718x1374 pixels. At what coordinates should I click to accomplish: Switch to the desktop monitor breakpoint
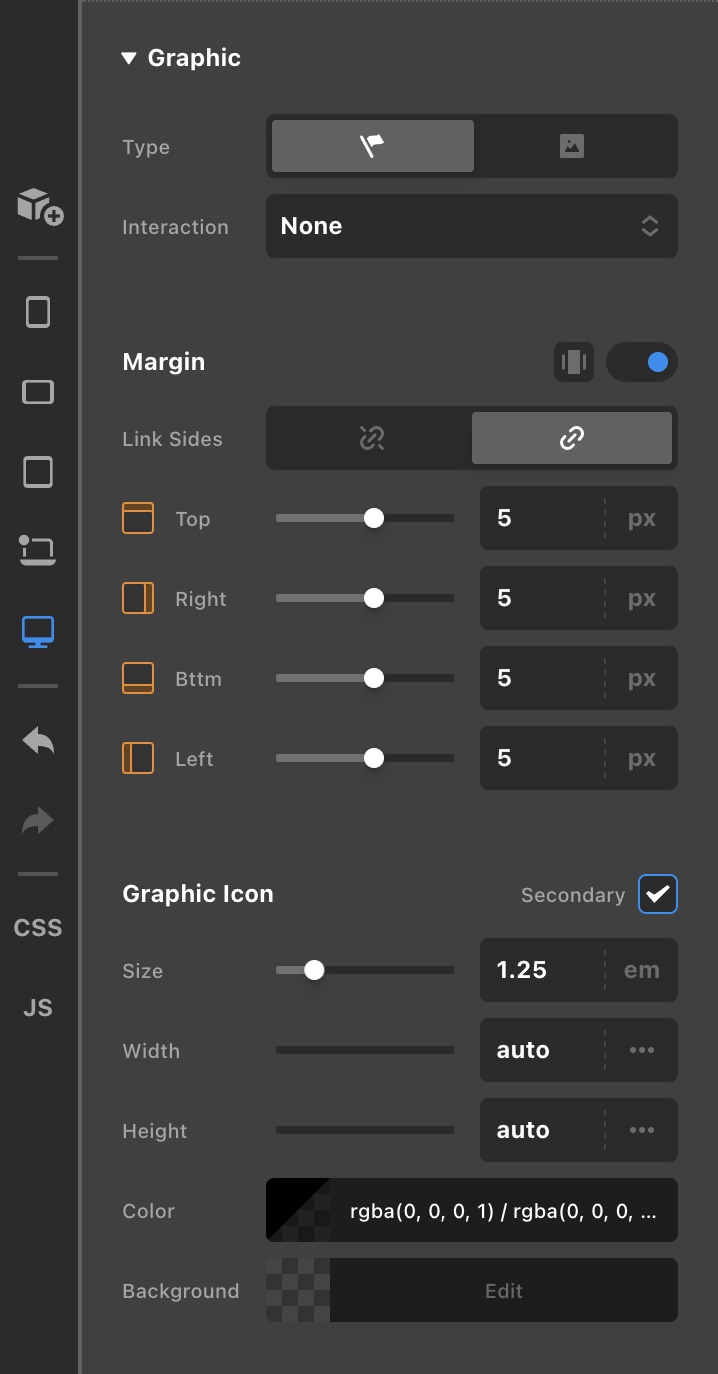[38, 631]
